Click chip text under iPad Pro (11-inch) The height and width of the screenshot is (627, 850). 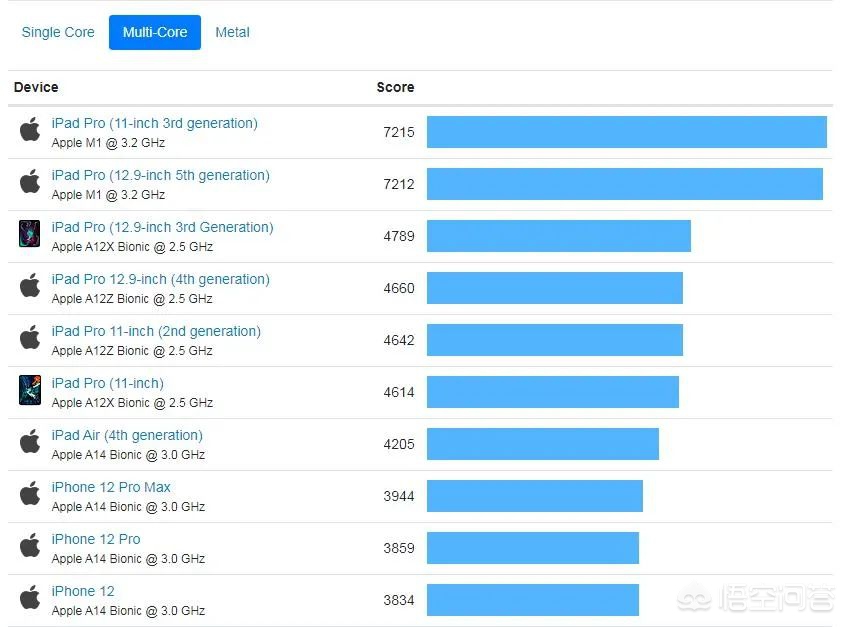pos(132,403)
